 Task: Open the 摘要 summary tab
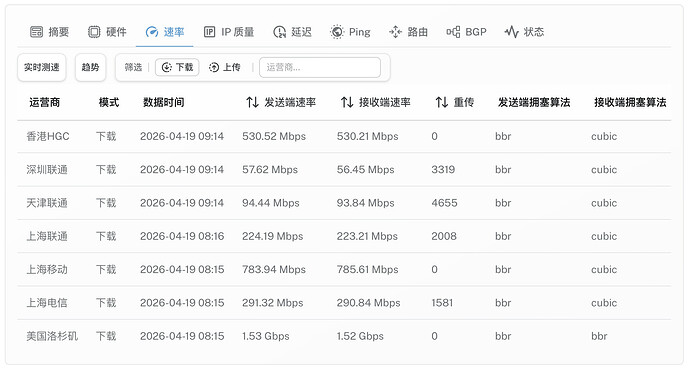point(49,32)
